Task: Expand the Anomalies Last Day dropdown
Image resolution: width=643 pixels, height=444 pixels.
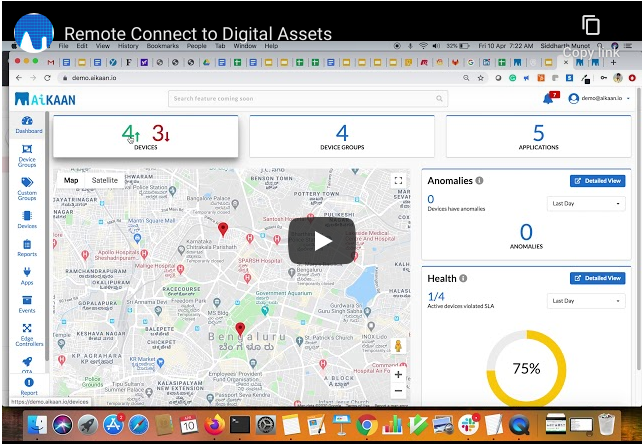Action: 586,203
